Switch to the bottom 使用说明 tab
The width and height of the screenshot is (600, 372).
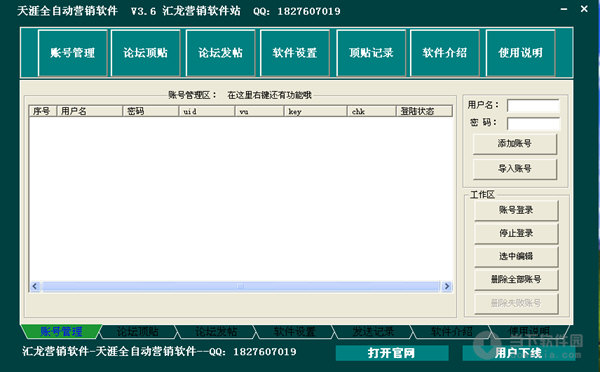[529, 331]
